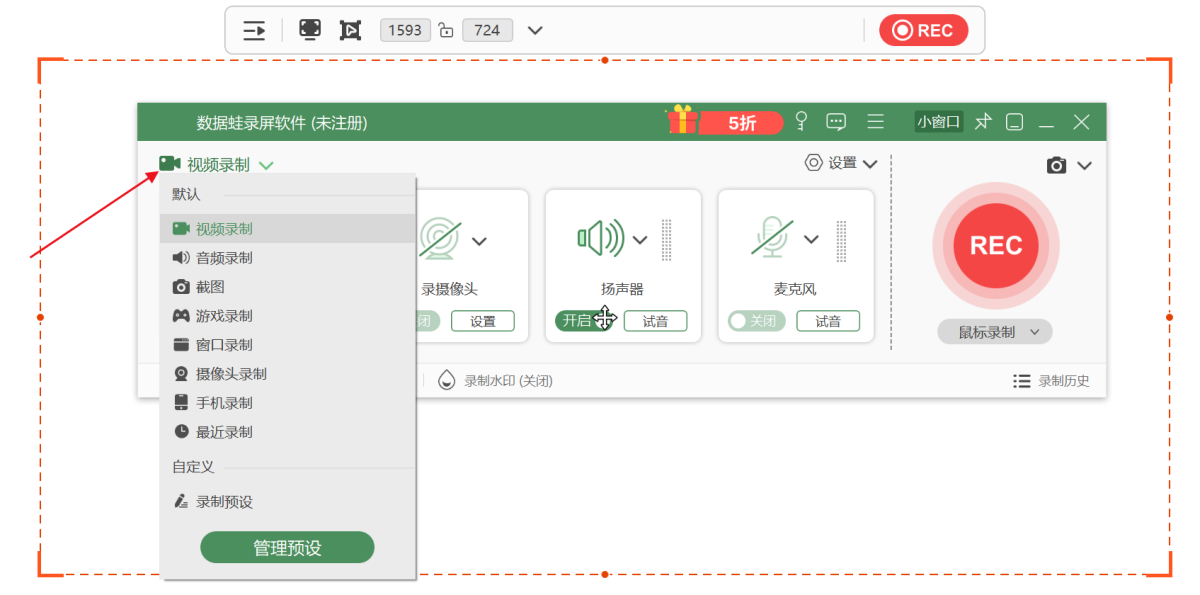Expand the webcam 录摄像头 dropdown arrow
This screenshot has width=1200, height=595.
480,241
